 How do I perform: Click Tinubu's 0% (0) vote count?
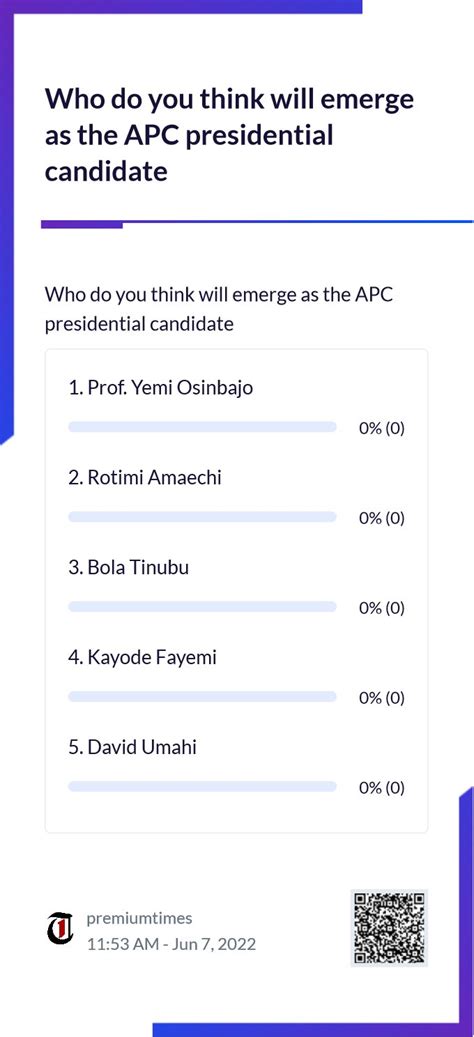coord(381,608)
